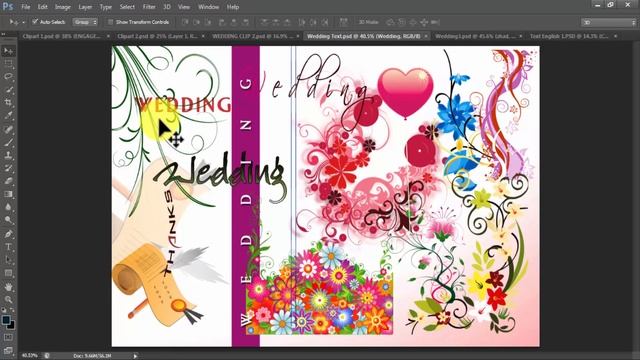The image size is (640, 360).
Task: Open the Group auto-select dropdown
Action: 85,22
